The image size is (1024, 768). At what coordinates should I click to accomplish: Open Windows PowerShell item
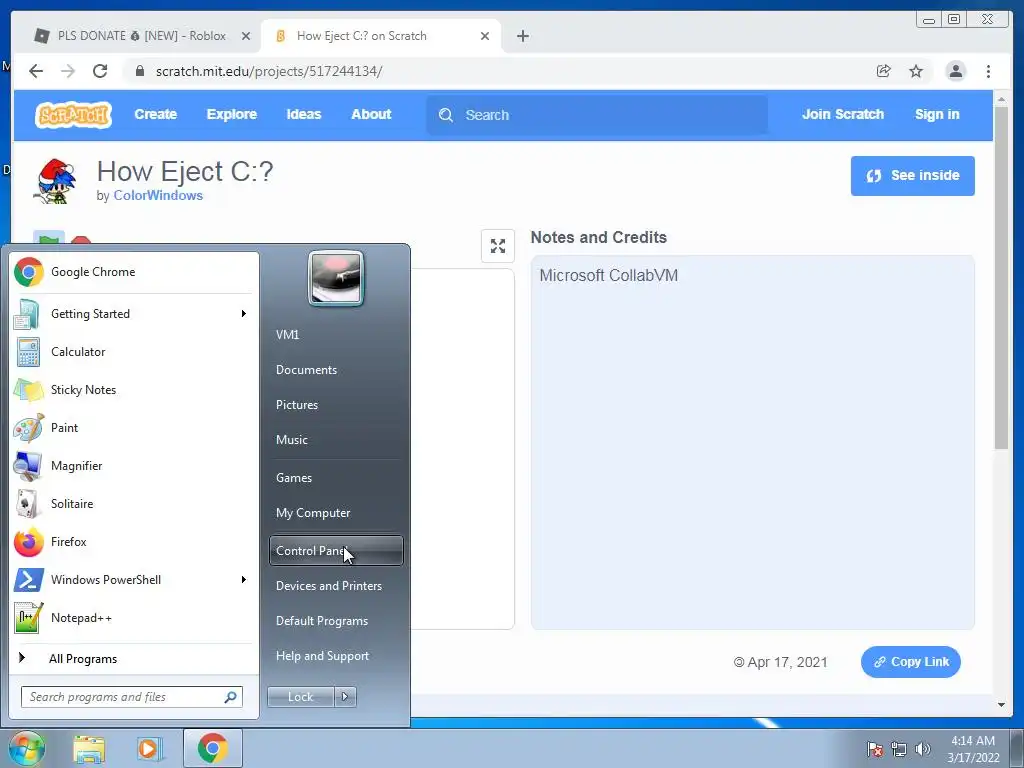(x=133, y=580)
